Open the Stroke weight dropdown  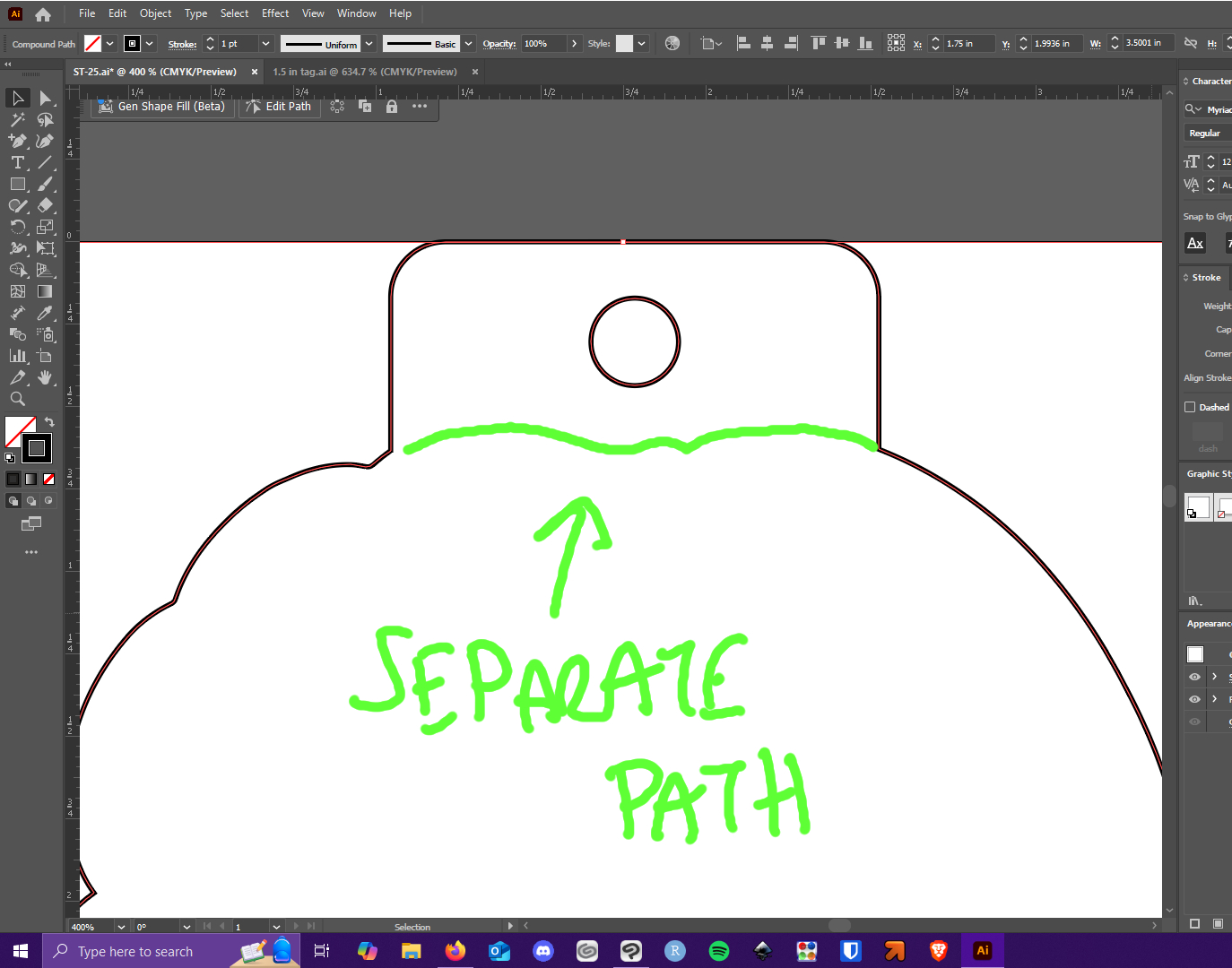[265, 43]
